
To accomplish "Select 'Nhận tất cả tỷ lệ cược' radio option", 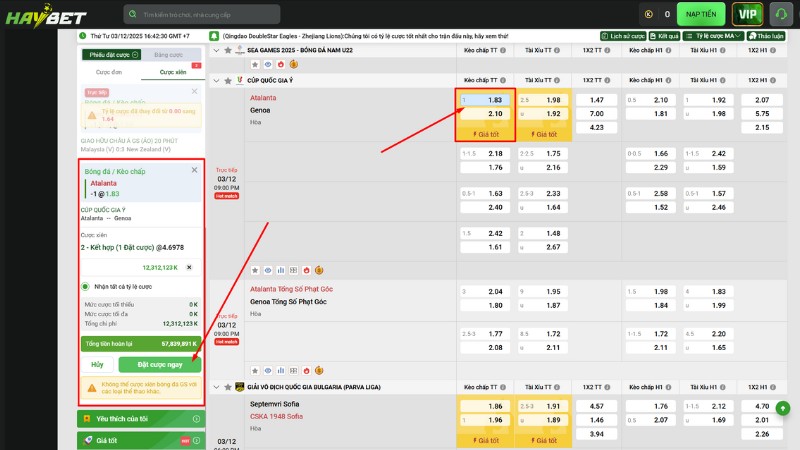I will pos(86,286).
